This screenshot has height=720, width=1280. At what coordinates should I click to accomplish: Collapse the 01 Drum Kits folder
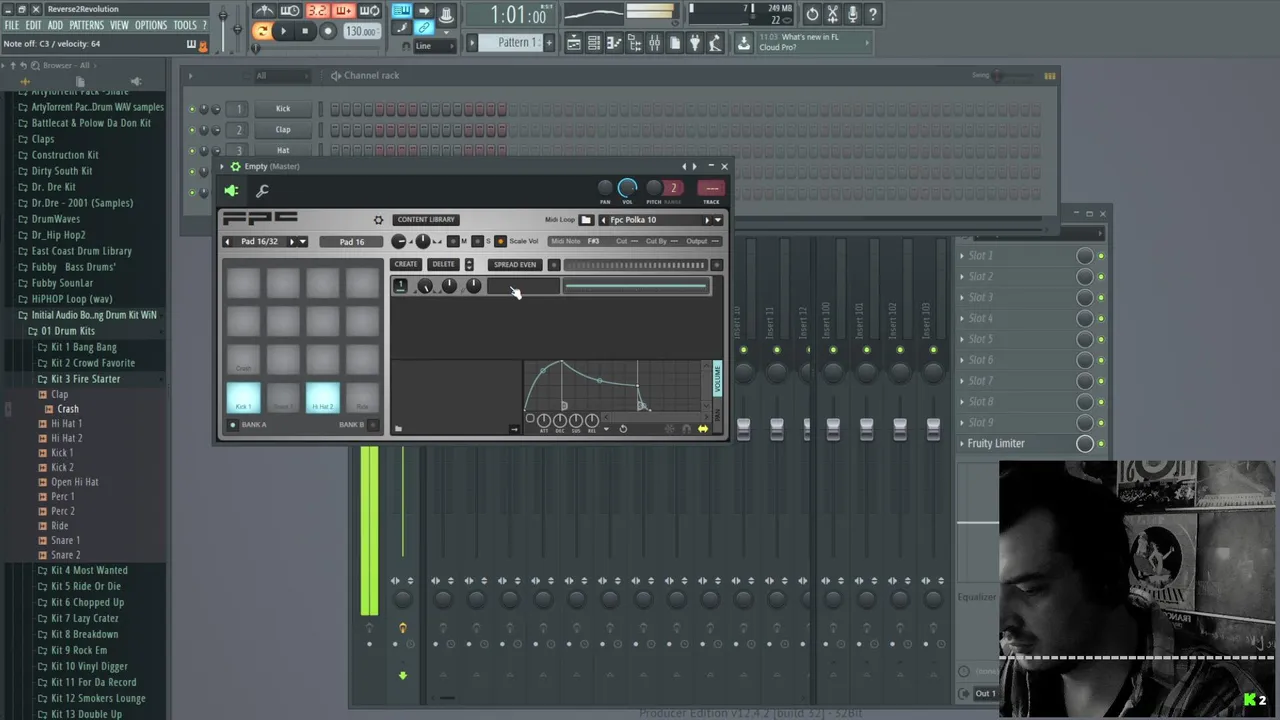click(x=67, y=331)
